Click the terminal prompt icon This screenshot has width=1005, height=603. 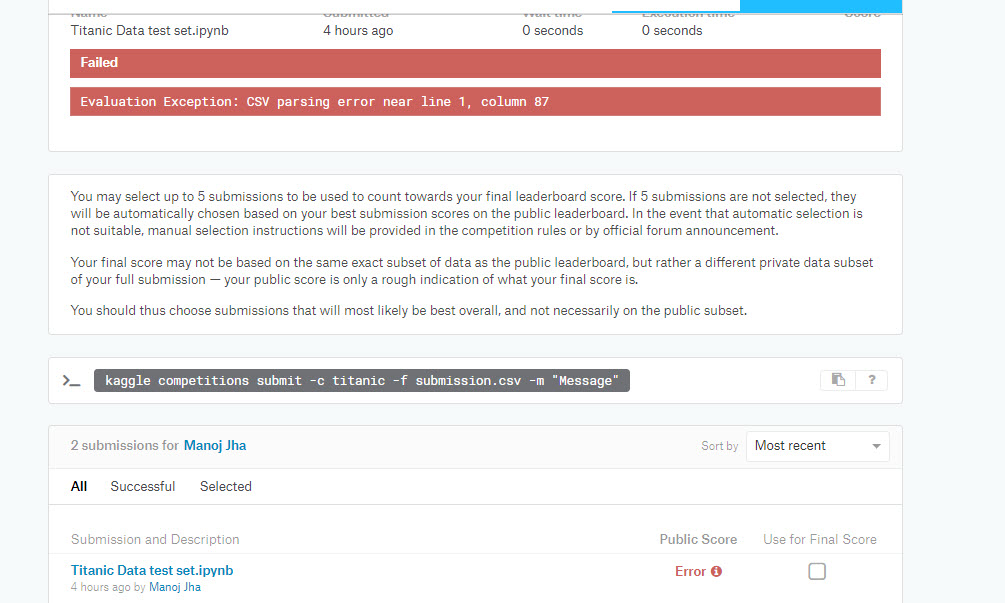[71, 381]
